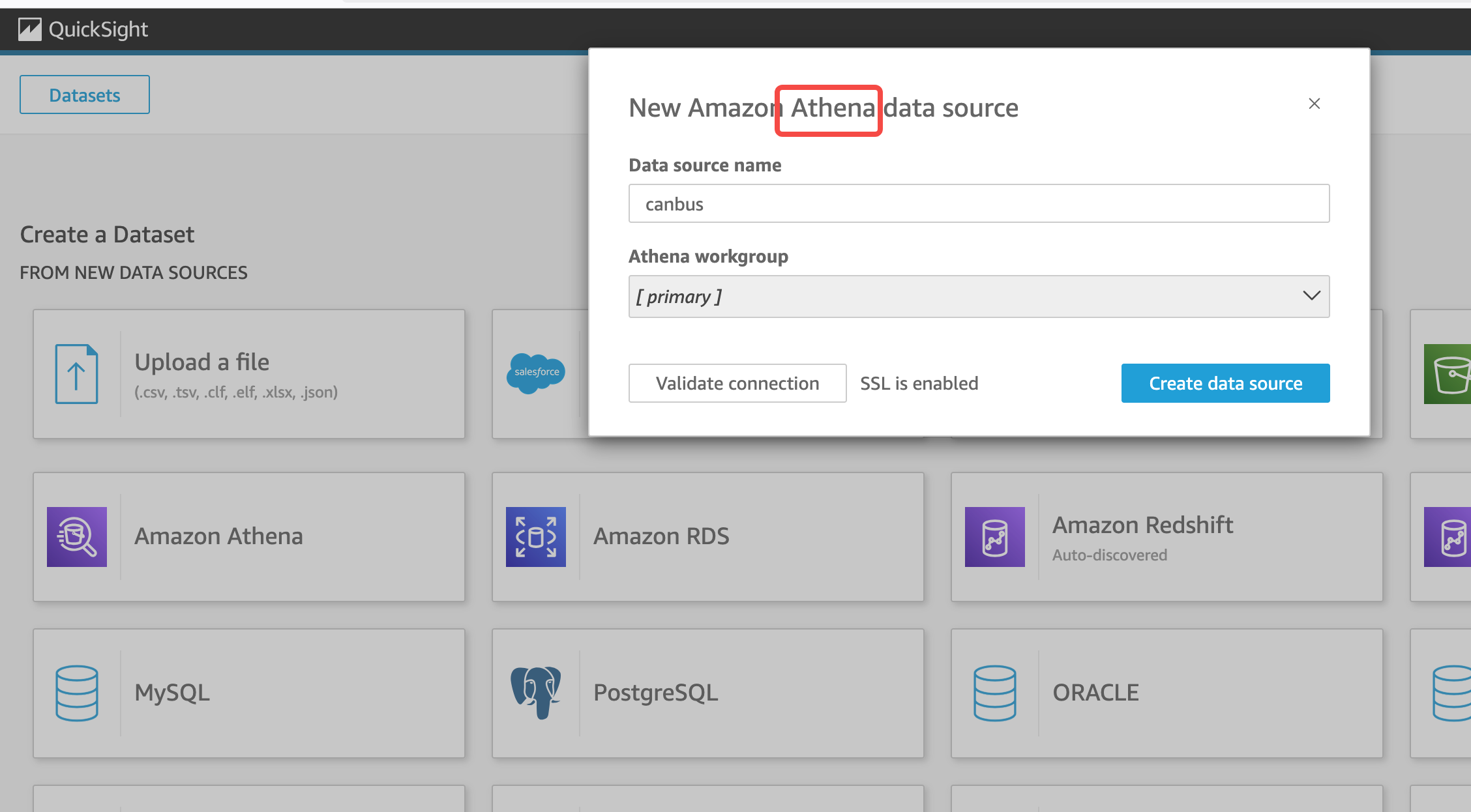Screen dimensions: 1471x812
Task: Select the green S3 bucket icon
Action: pyautogui.click(x=1448, y=374)
